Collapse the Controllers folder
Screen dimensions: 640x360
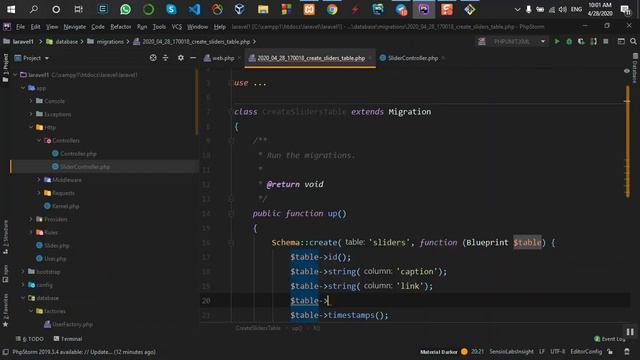pyautogui.click(x=39, y=140)
